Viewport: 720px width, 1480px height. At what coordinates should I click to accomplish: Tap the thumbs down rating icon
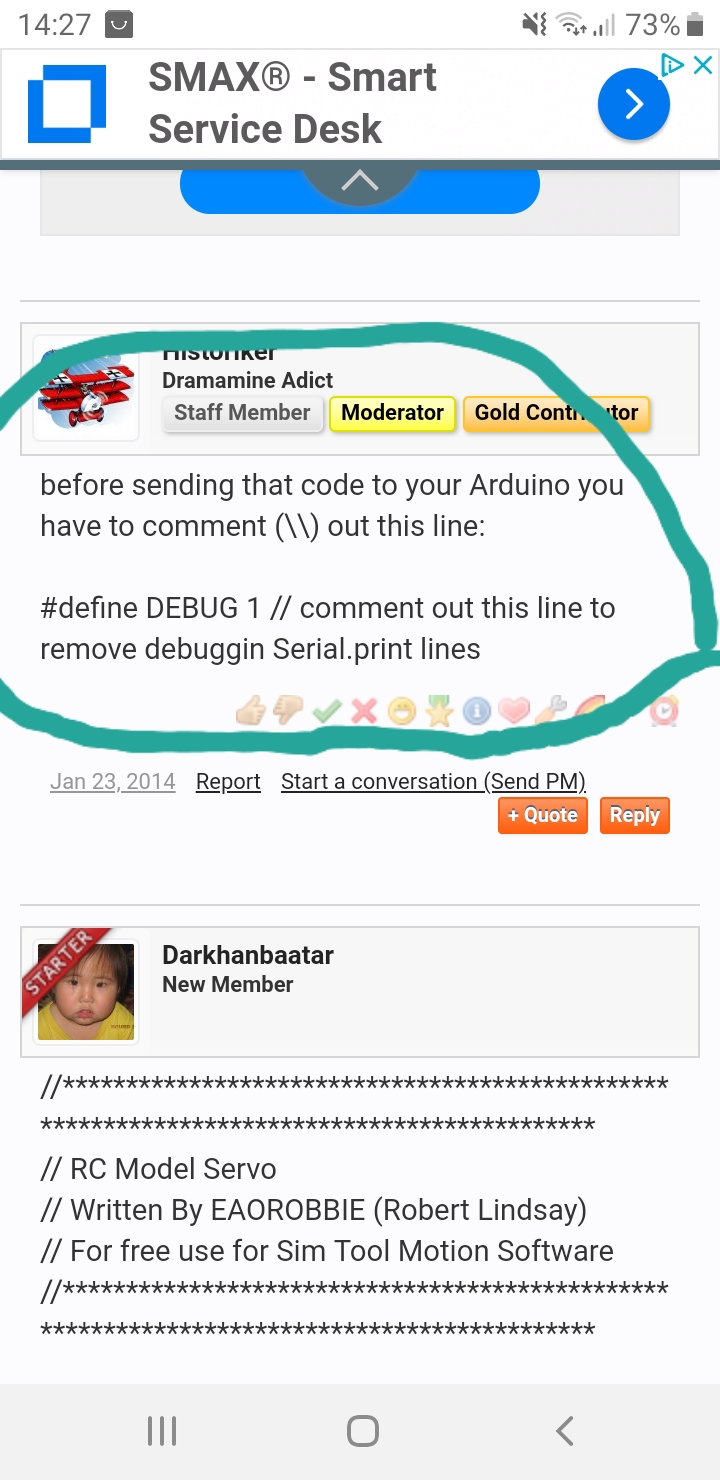click(x=289, y=711)
